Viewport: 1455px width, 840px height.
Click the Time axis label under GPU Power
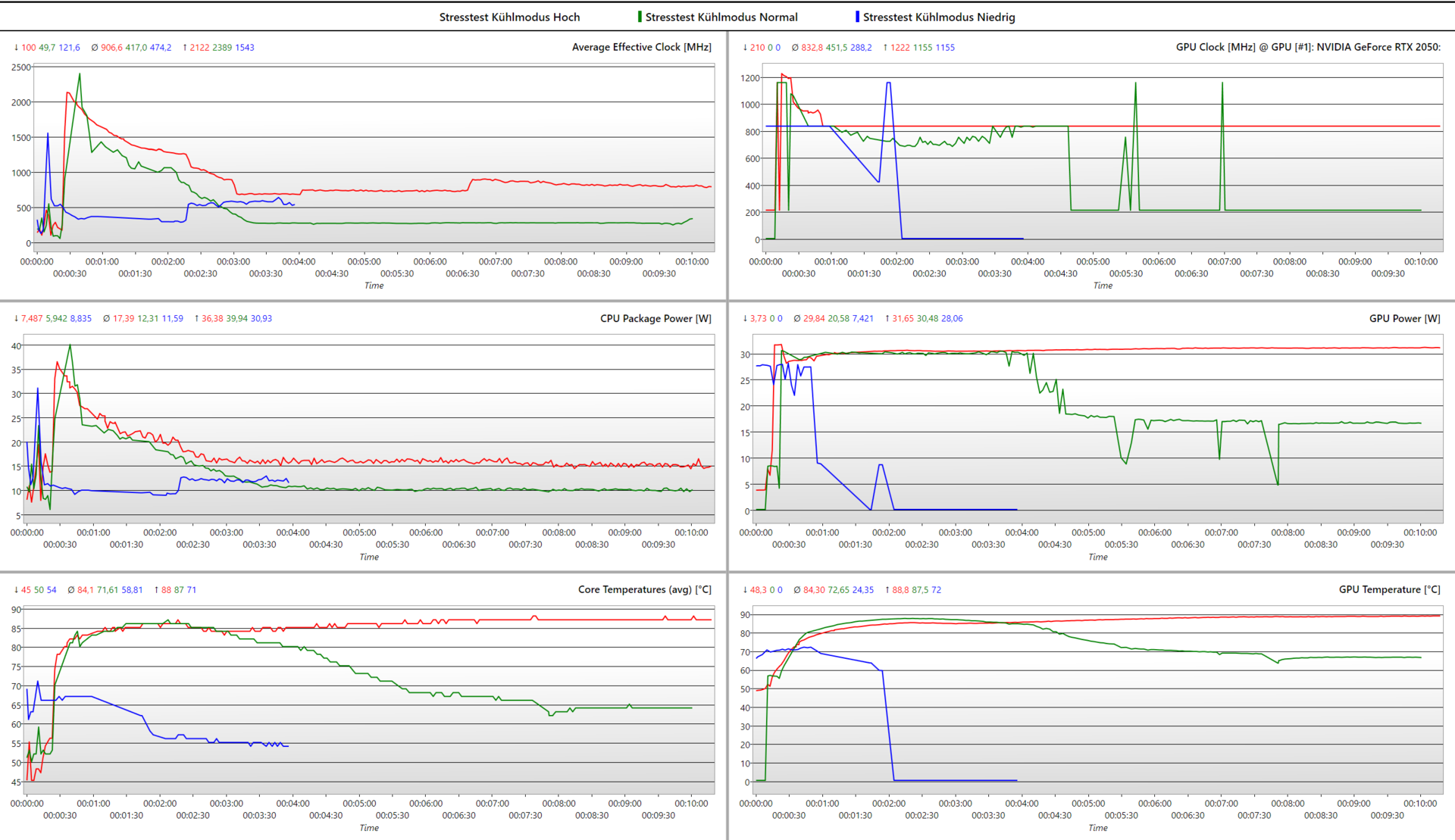coord(1097,557)
